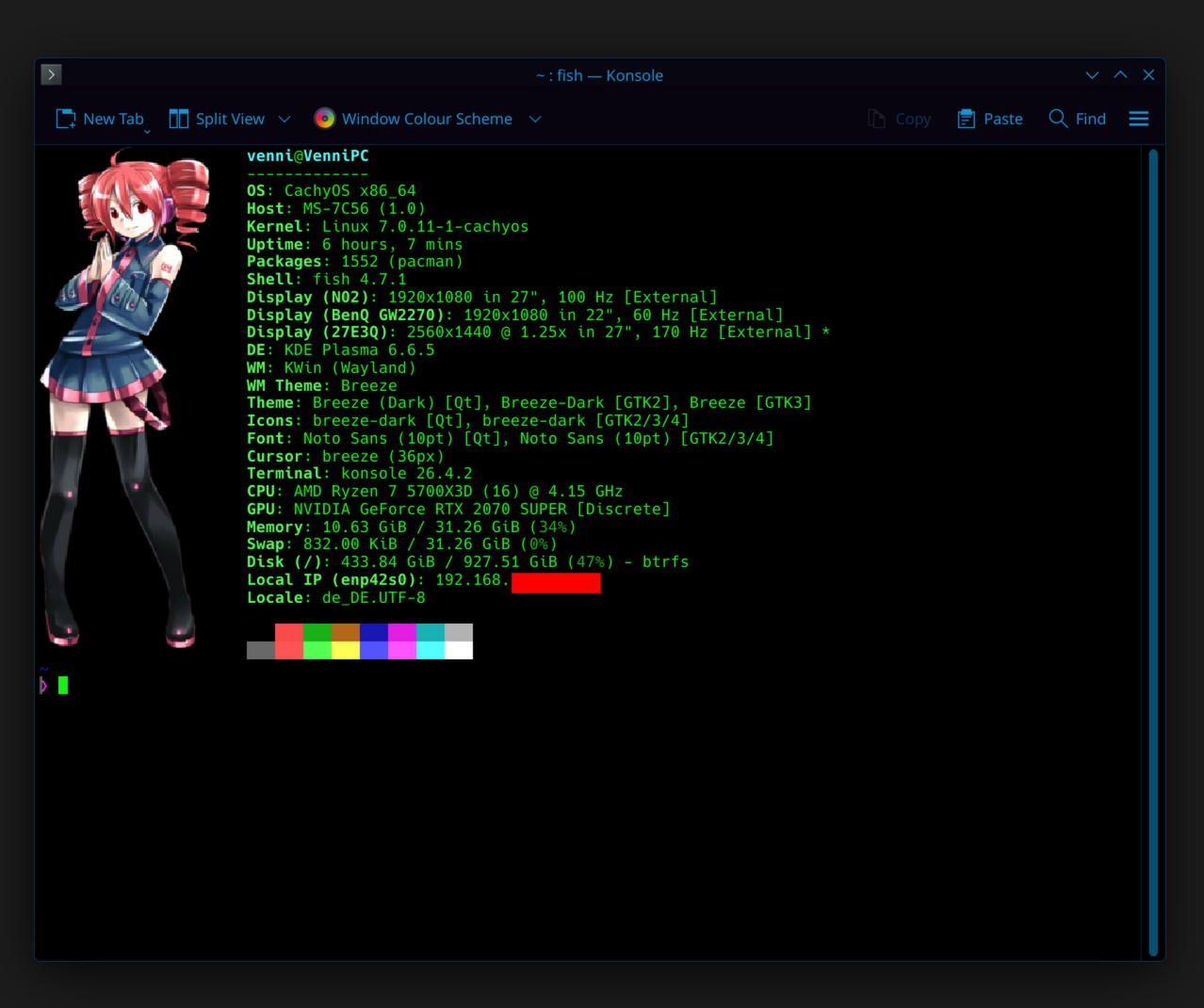
Task: Open the New Tab button
Action: (100, 119)
